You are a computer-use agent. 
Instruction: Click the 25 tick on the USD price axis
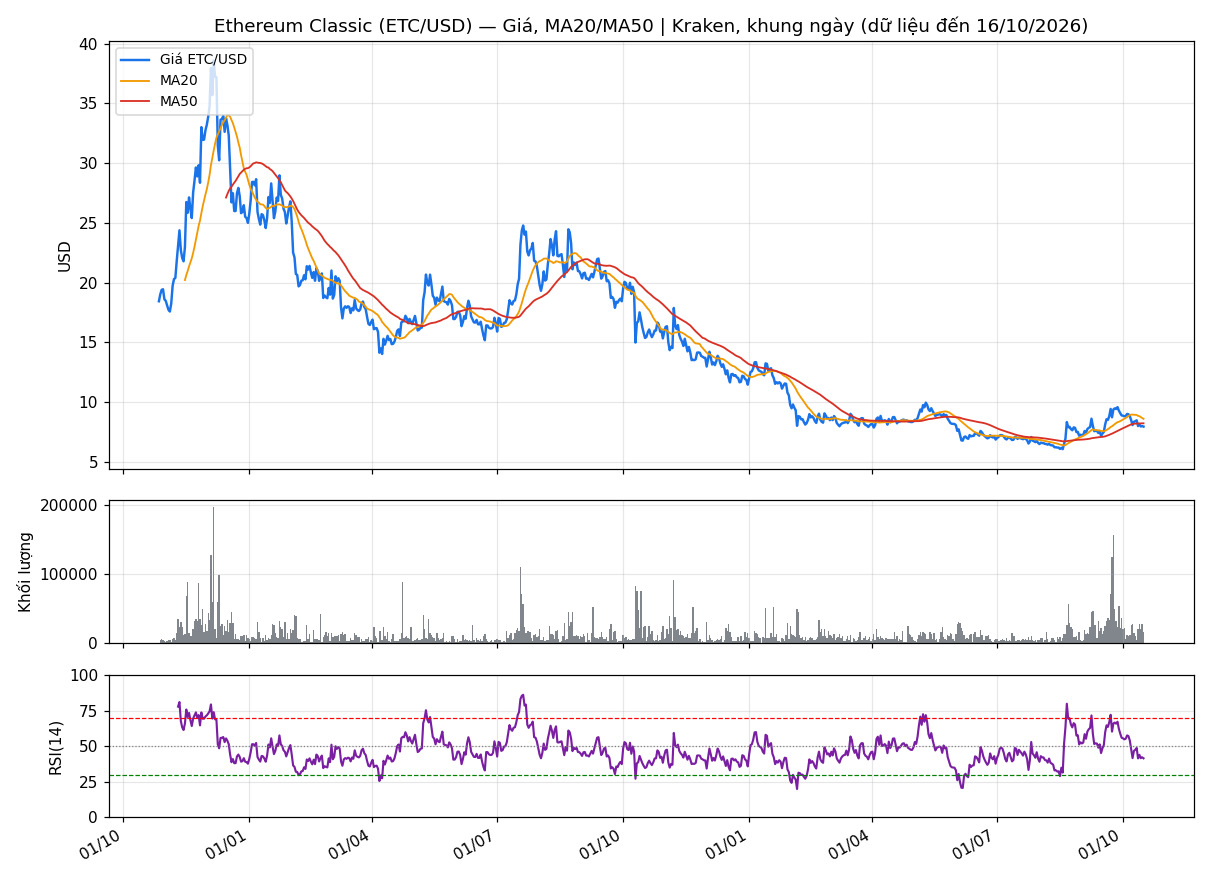(x=89, y=223)
